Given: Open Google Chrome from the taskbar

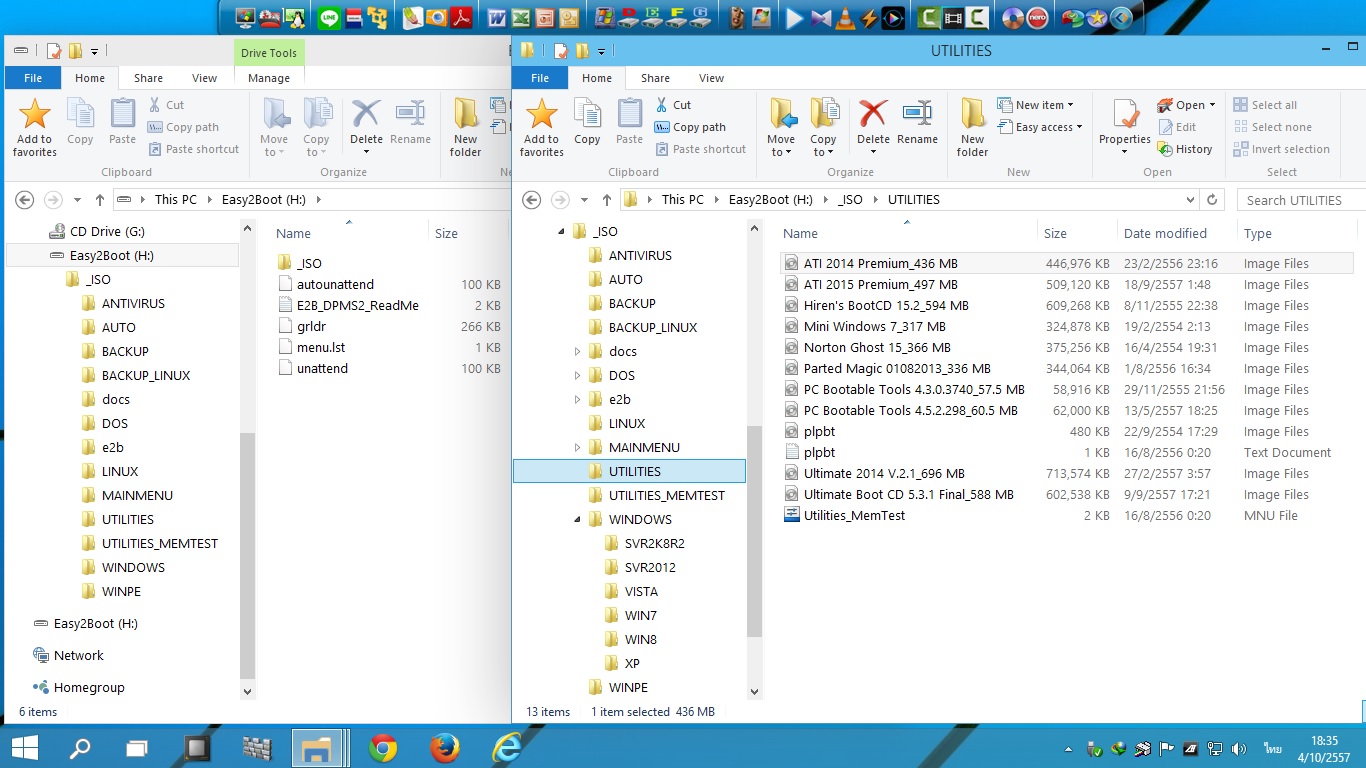Looking at the screenshot, I should [382, 747].
